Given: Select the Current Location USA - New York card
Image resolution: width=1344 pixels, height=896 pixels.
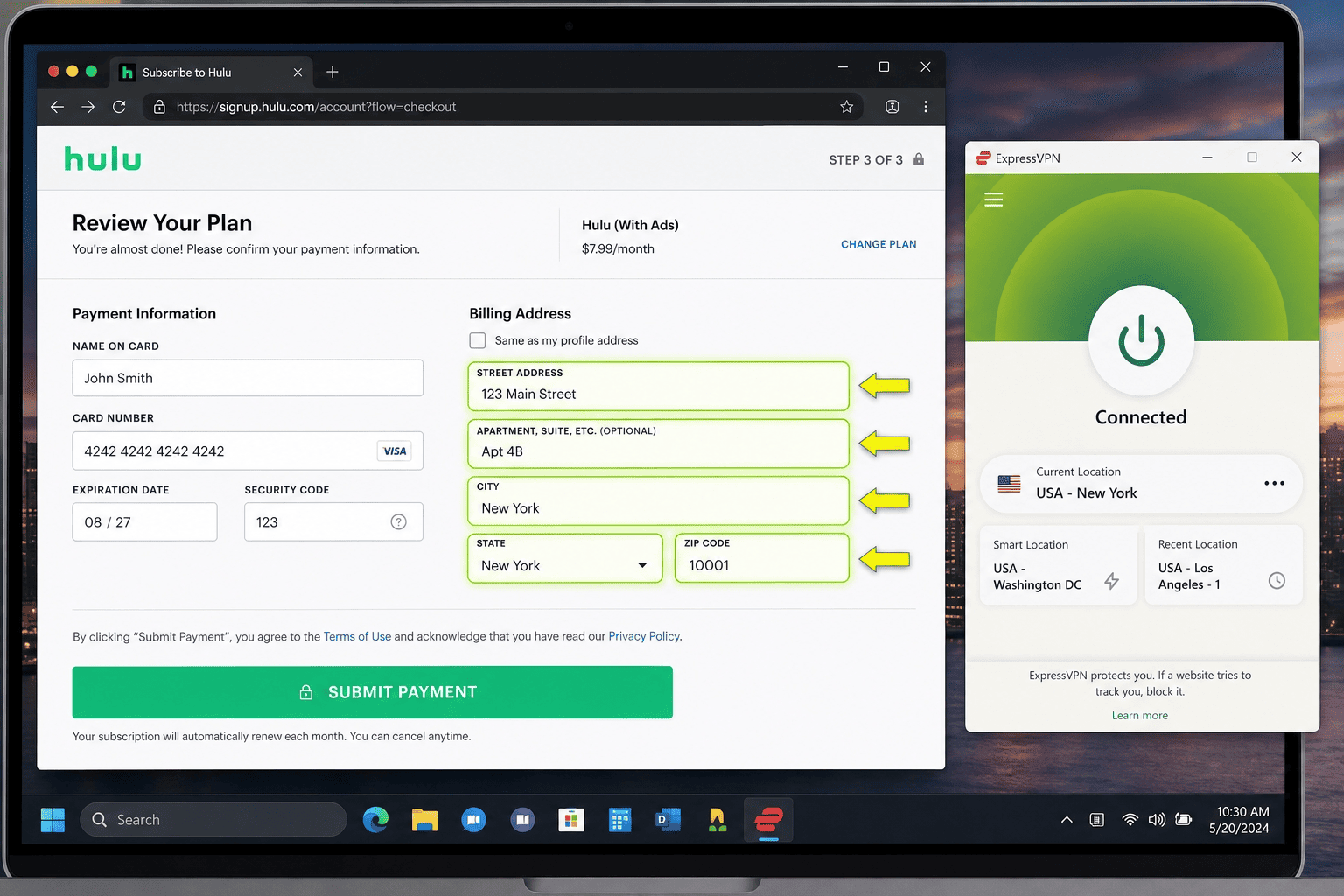Looking at the screenshot, I should [x=1141, y=483].
